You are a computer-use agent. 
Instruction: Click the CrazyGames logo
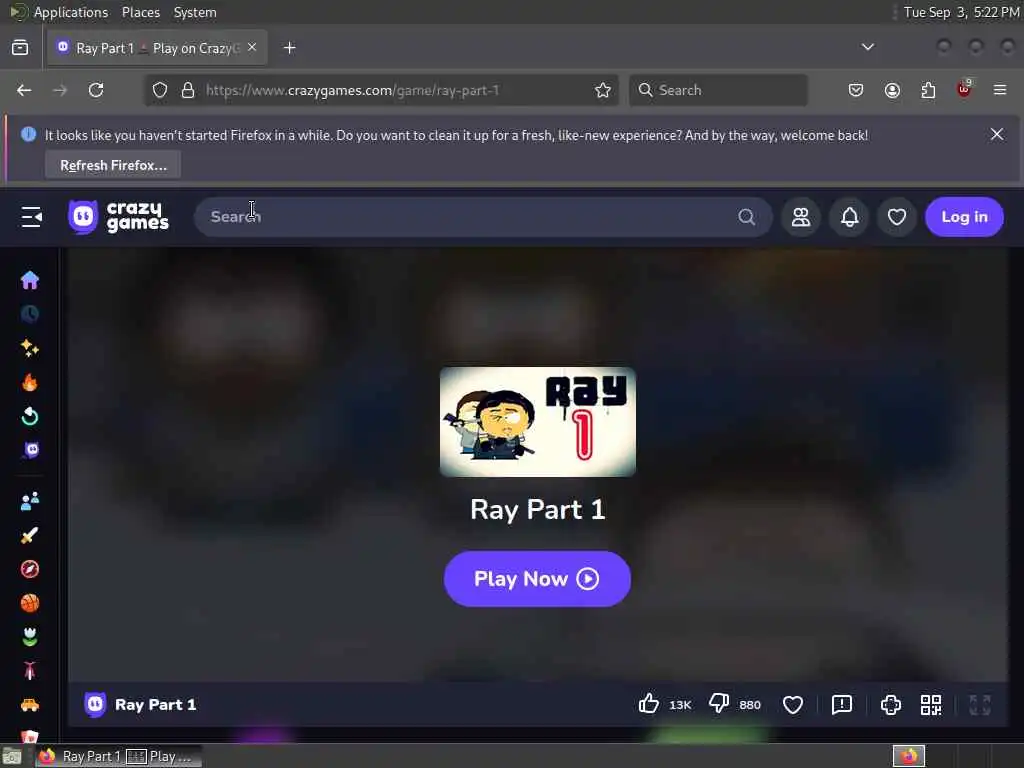click(118, 217)
